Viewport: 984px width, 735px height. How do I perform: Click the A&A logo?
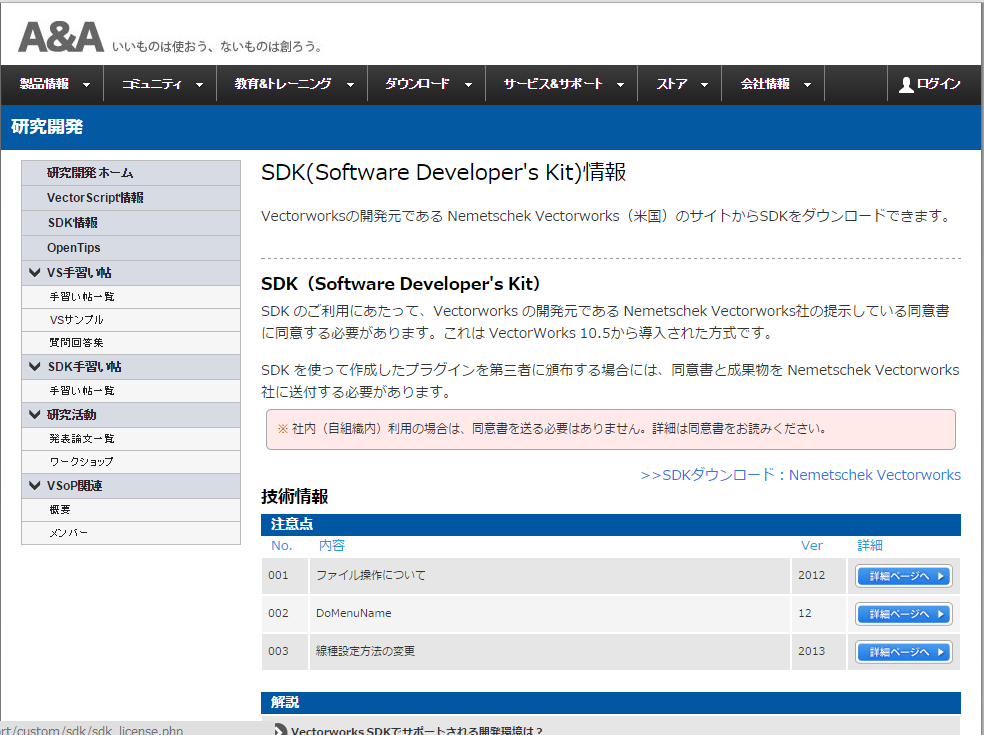click(61, 37)
